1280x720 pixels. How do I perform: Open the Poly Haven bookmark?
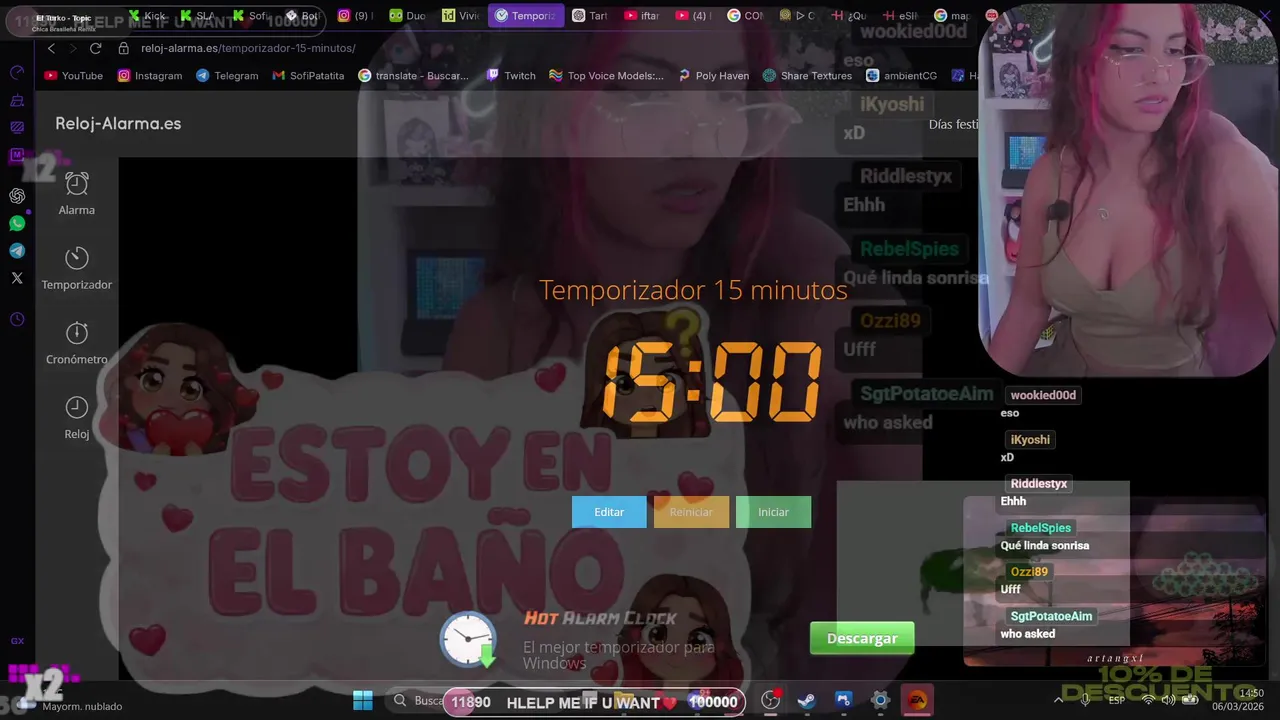pyautogui.click(x=713, y=76)
